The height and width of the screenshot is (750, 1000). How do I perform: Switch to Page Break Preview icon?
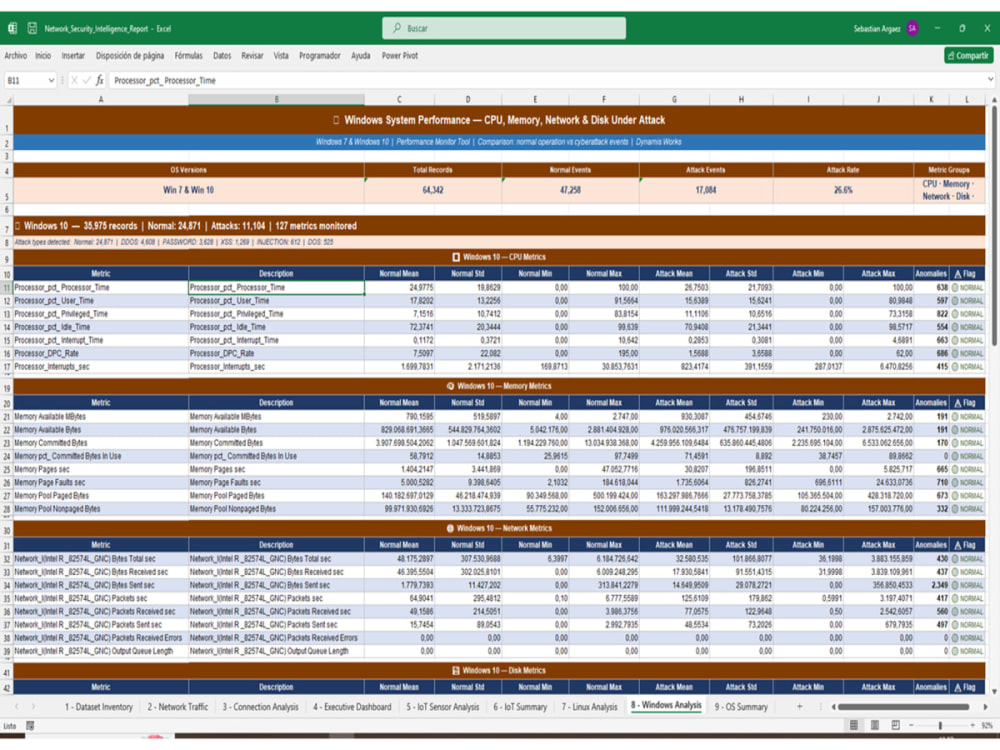(895, 725)
